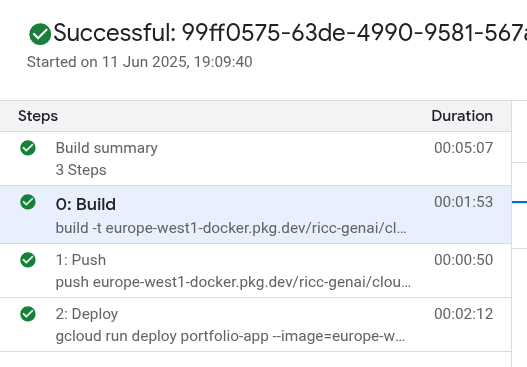Viewport: 527px width, 367px height.
Task: Click the 3 Steps subtitle
Action: [81, 170]
